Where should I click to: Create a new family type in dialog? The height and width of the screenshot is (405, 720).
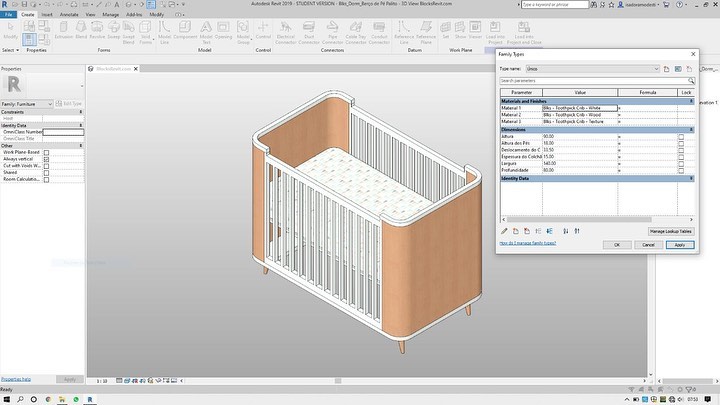(x=667, y=69)
